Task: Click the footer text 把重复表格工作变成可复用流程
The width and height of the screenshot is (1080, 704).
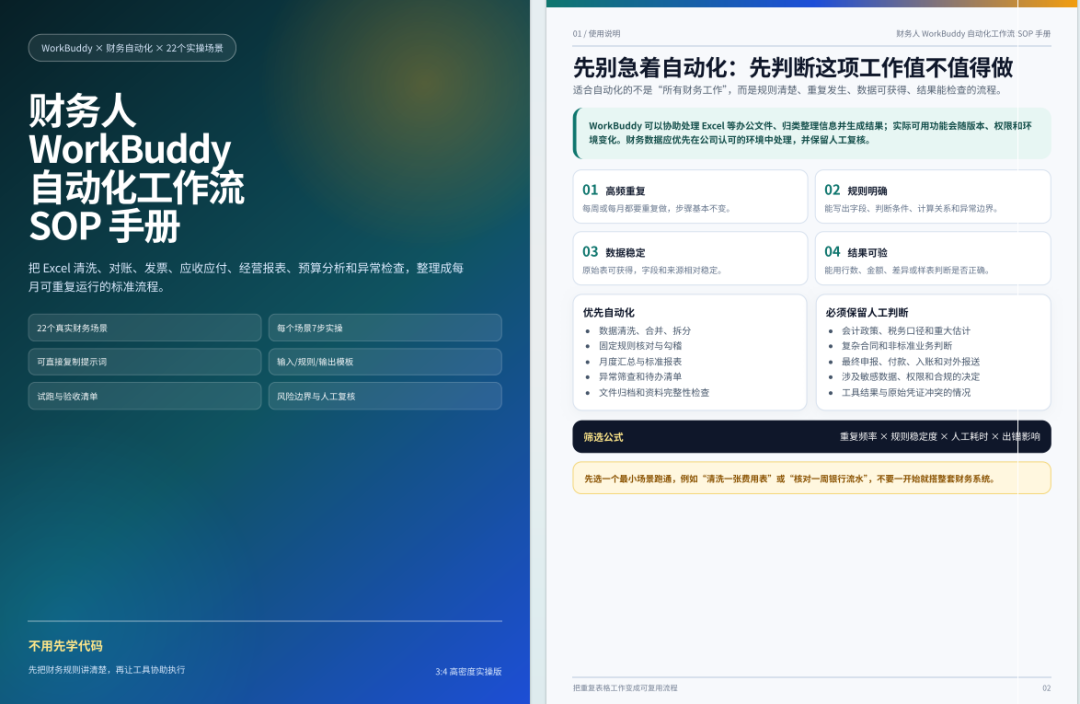Action: [x=625, y=687]
